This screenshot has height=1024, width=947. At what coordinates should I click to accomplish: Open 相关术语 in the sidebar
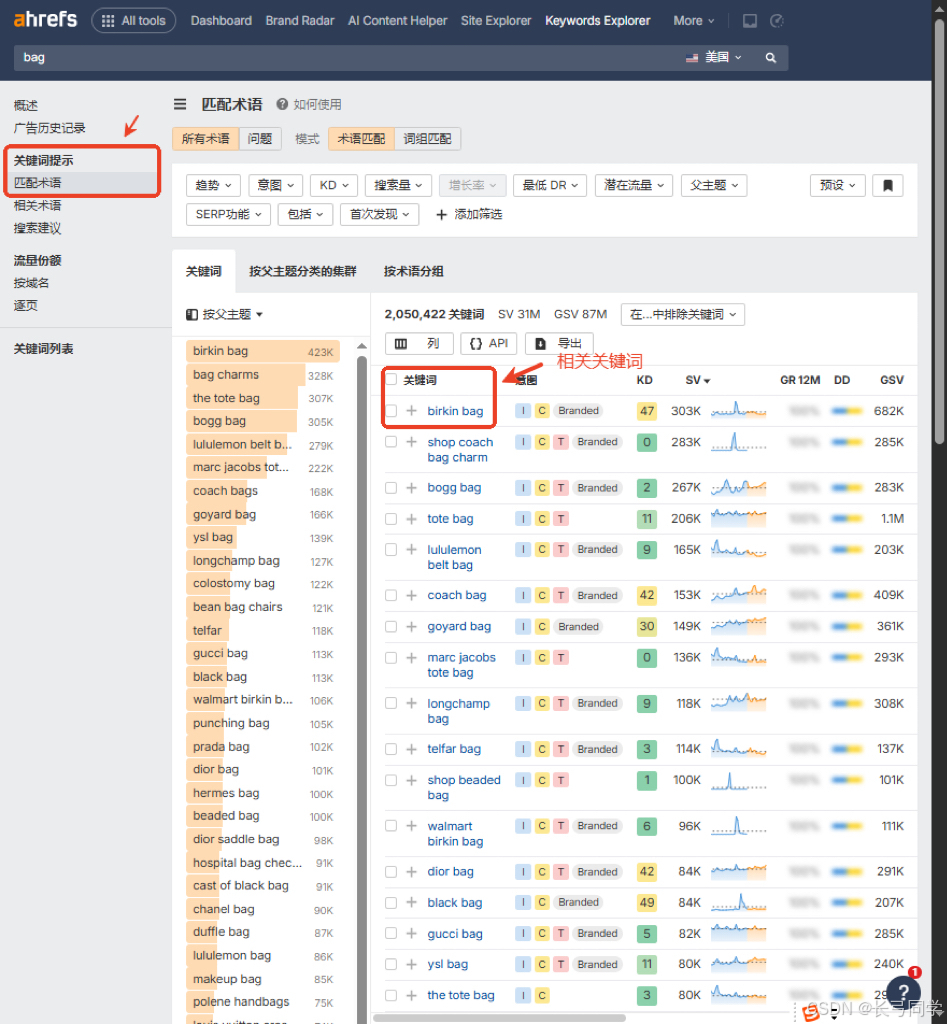tap(37, 206)
